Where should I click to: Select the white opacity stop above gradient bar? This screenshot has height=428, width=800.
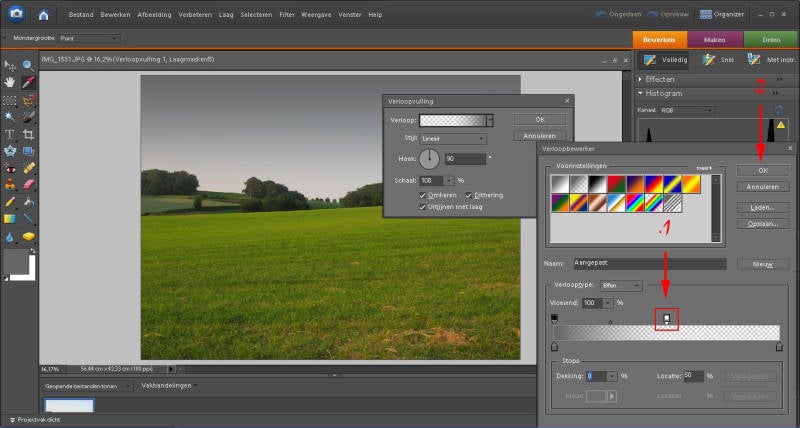point(667,319)
